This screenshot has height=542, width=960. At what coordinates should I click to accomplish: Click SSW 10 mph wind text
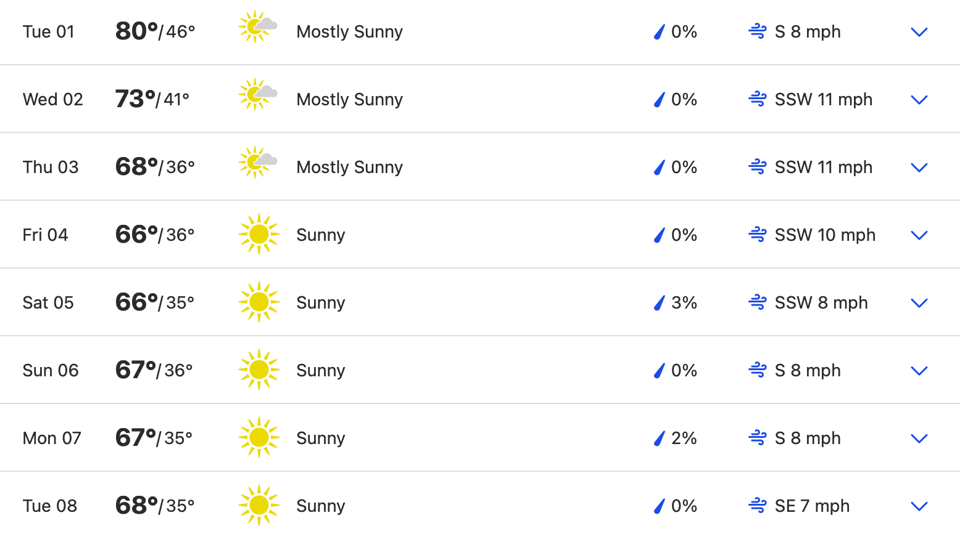(x=825, y=235)
